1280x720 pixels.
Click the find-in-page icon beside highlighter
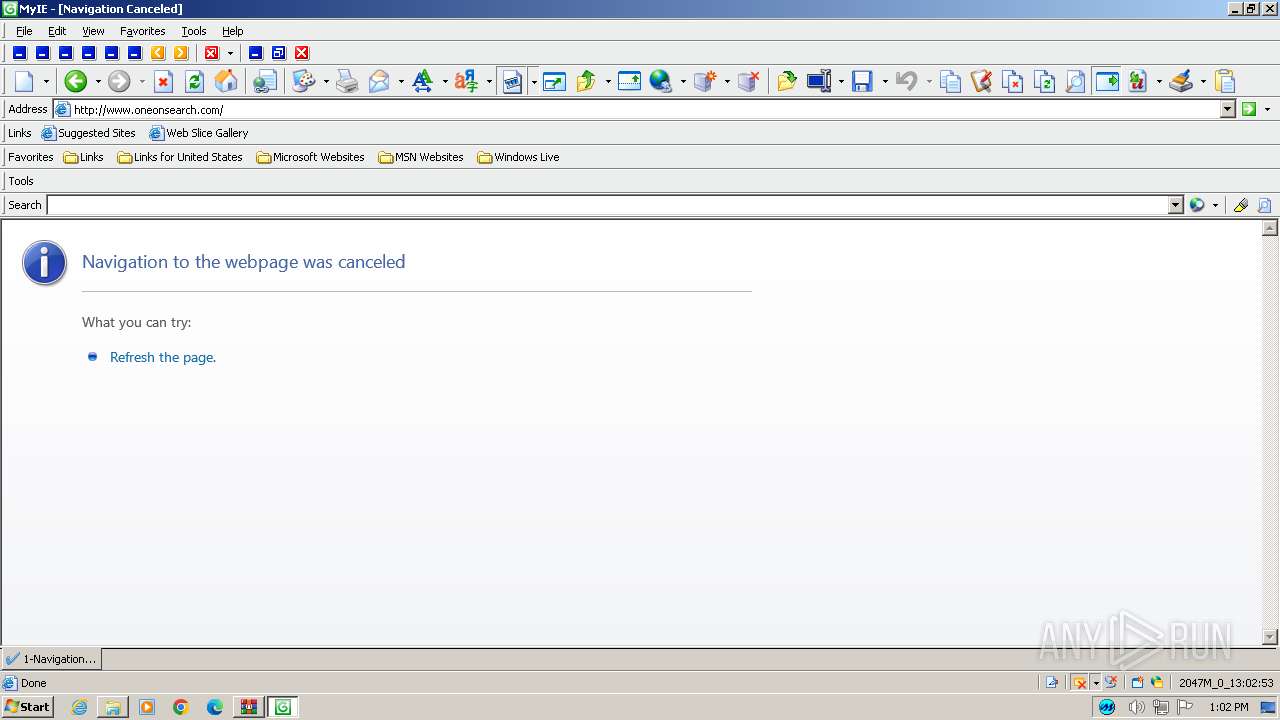pos(1264,205)
